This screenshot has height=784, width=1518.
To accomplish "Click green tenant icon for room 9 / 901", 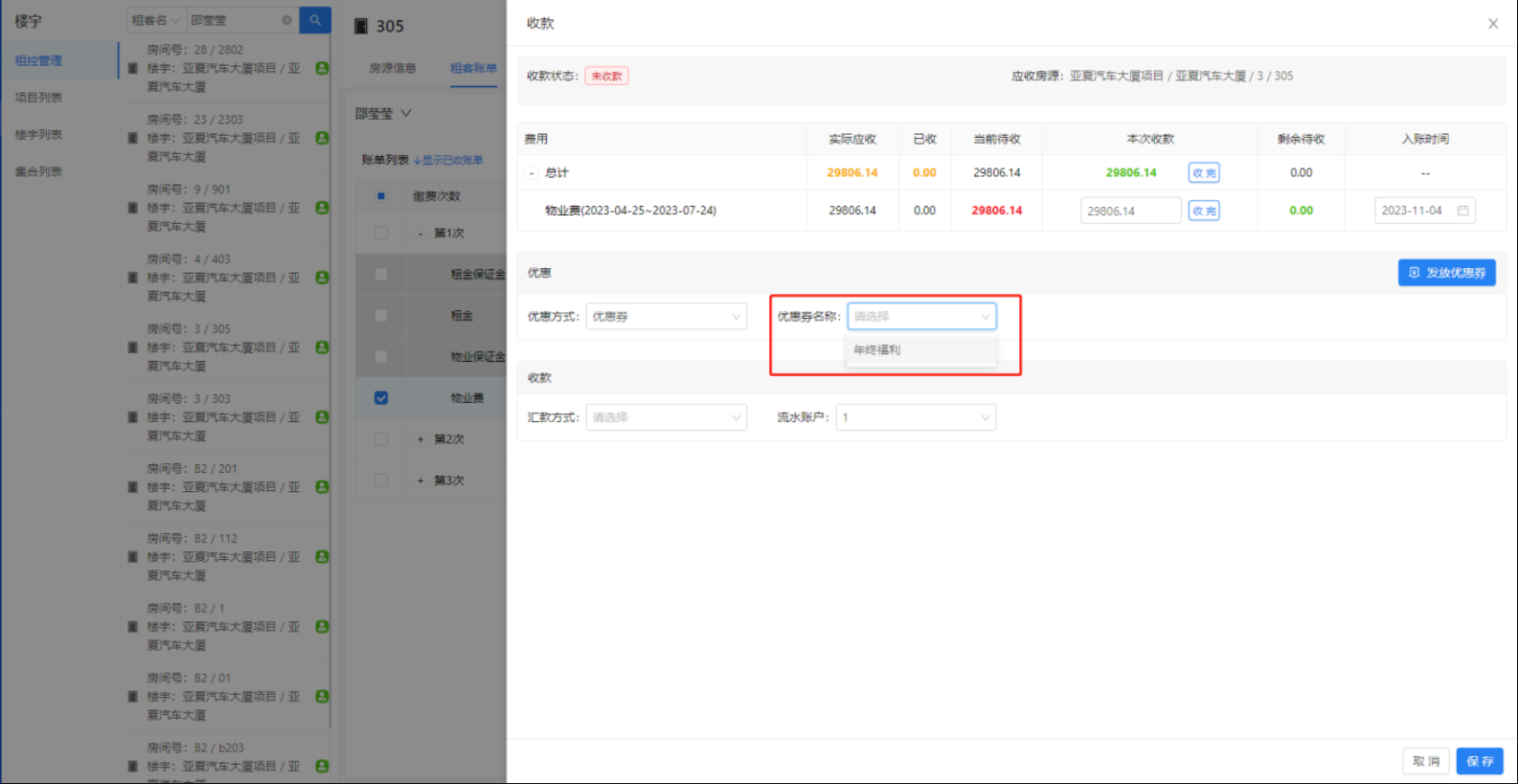I will coord(322,208).
